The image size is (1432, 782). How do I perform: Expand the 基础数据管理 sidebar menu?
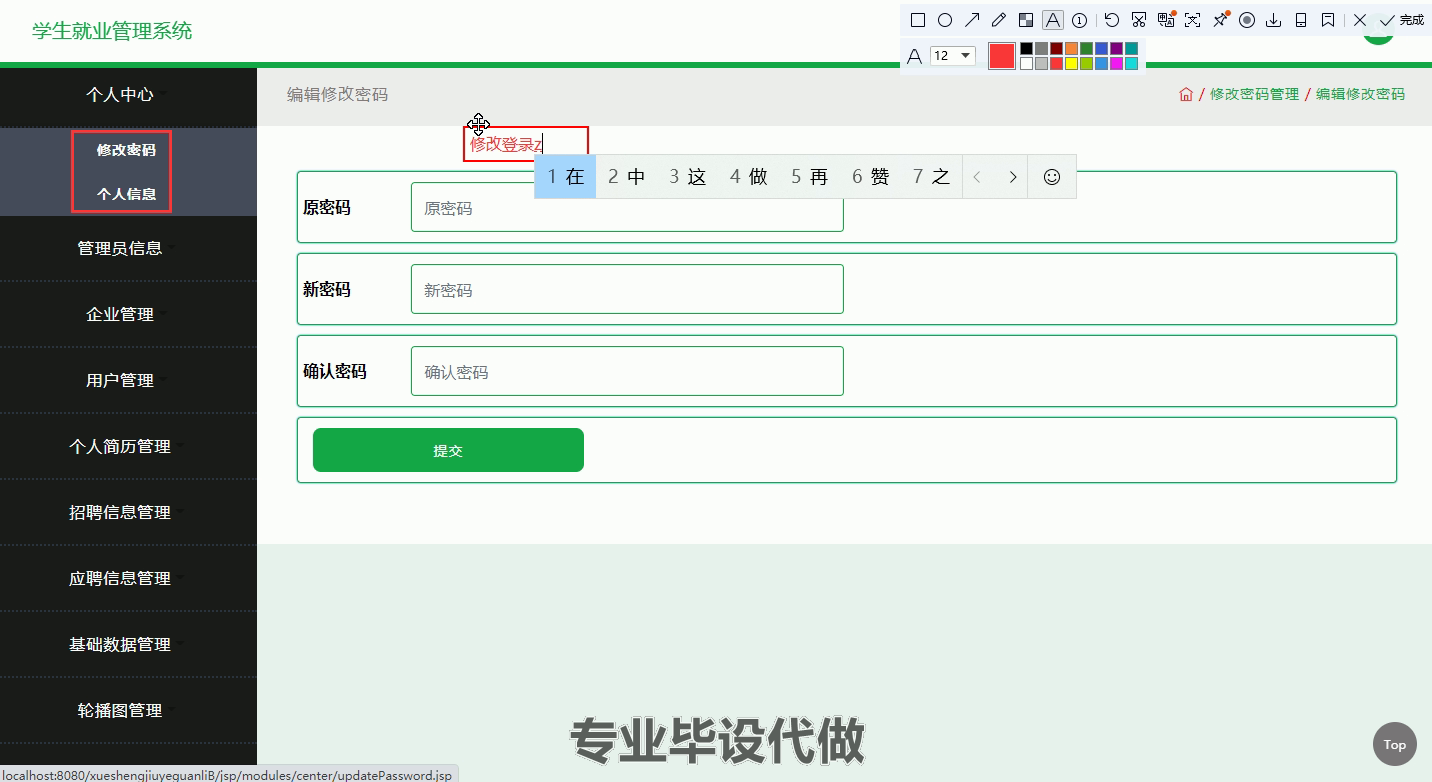coord(120,644)
